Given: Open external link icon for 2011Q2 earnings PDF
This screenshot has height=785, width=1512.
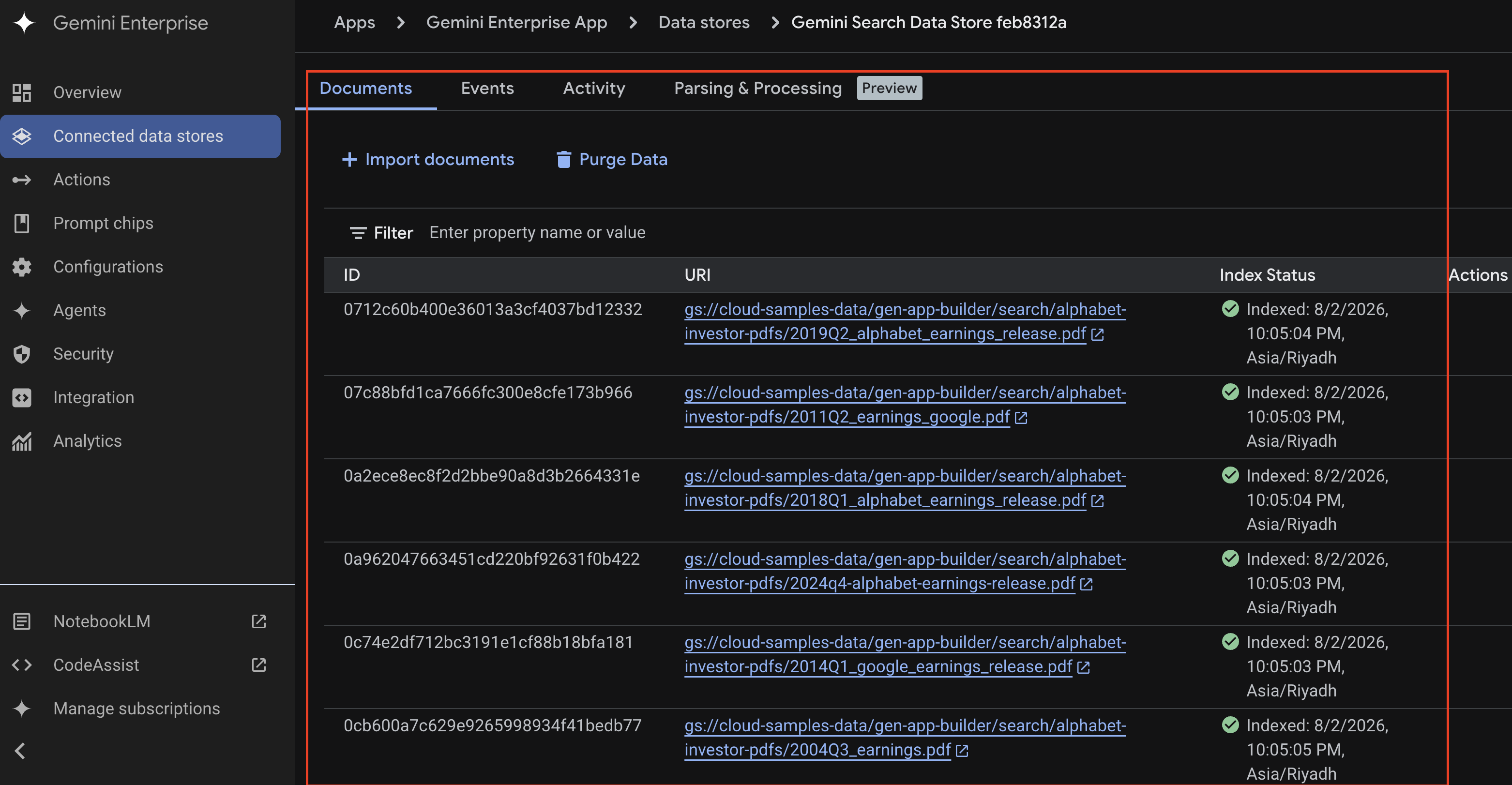Looking at the screenshot, I should click(x=1021, y=418).
